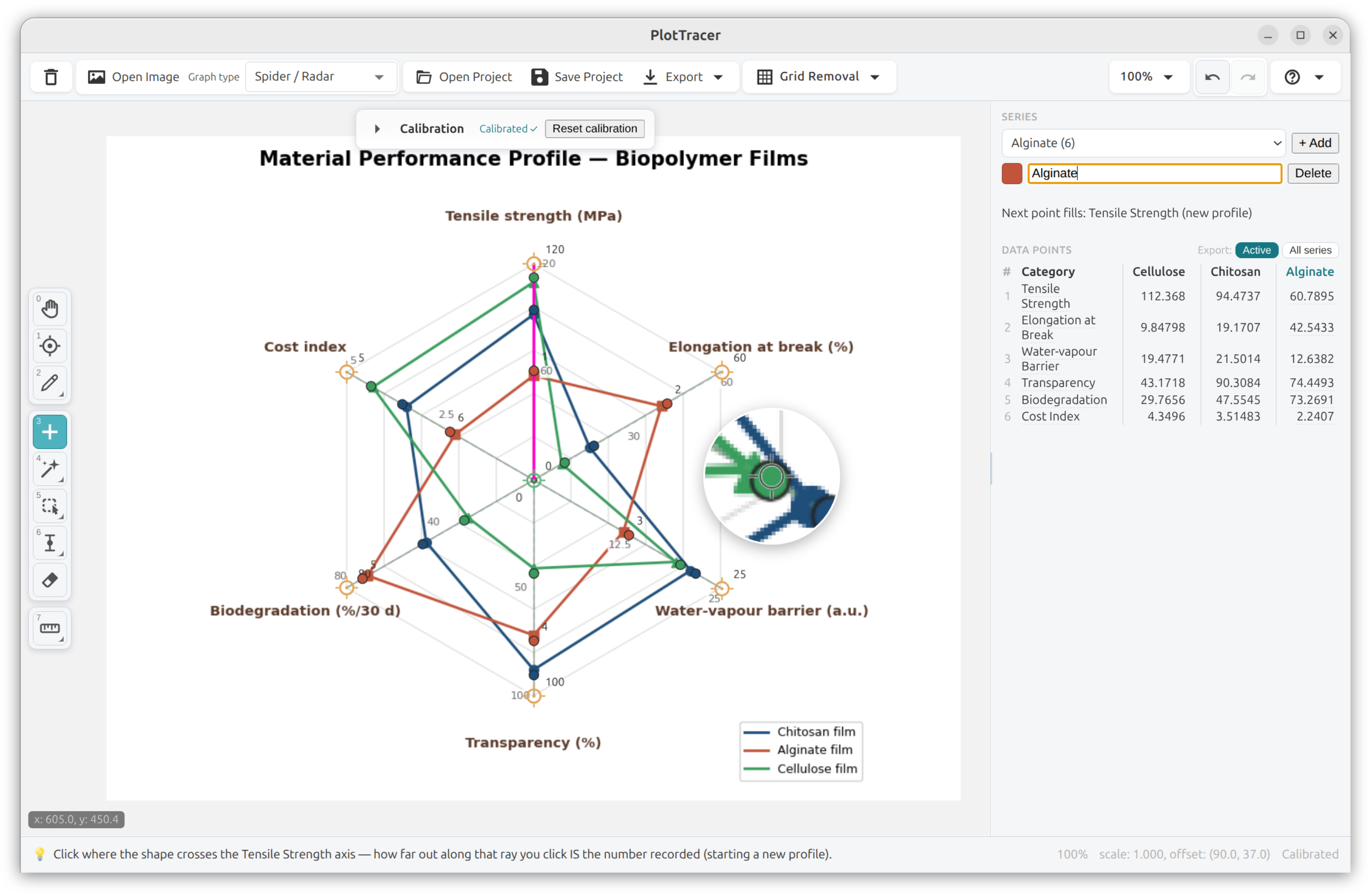Image resolution: width=1371 pixels, height=896 pixels.
Task: Click the value 60.7895
Action: click(1311, 296)
